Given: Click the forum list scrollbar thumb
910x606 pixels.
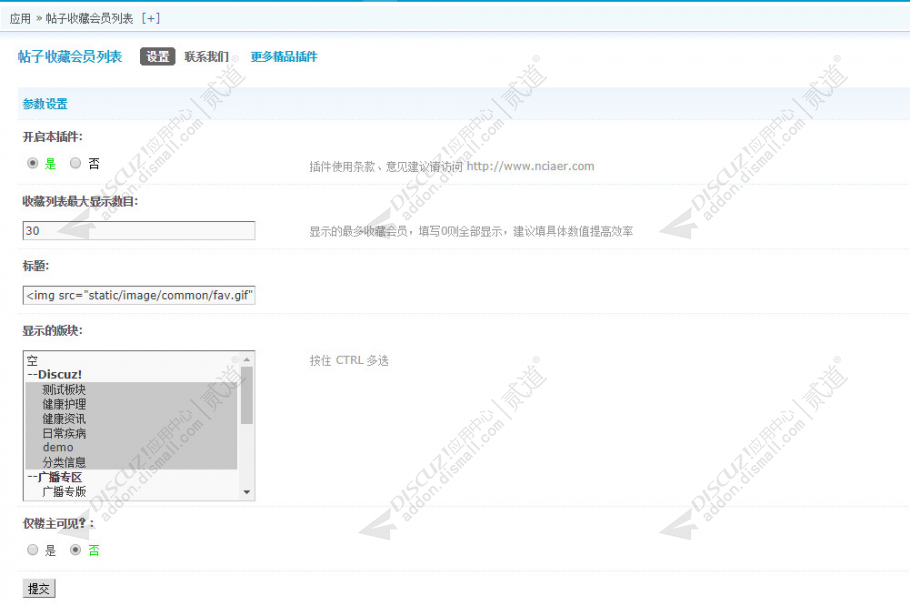Looking at the screenshot, I should (x=247, y=395).
